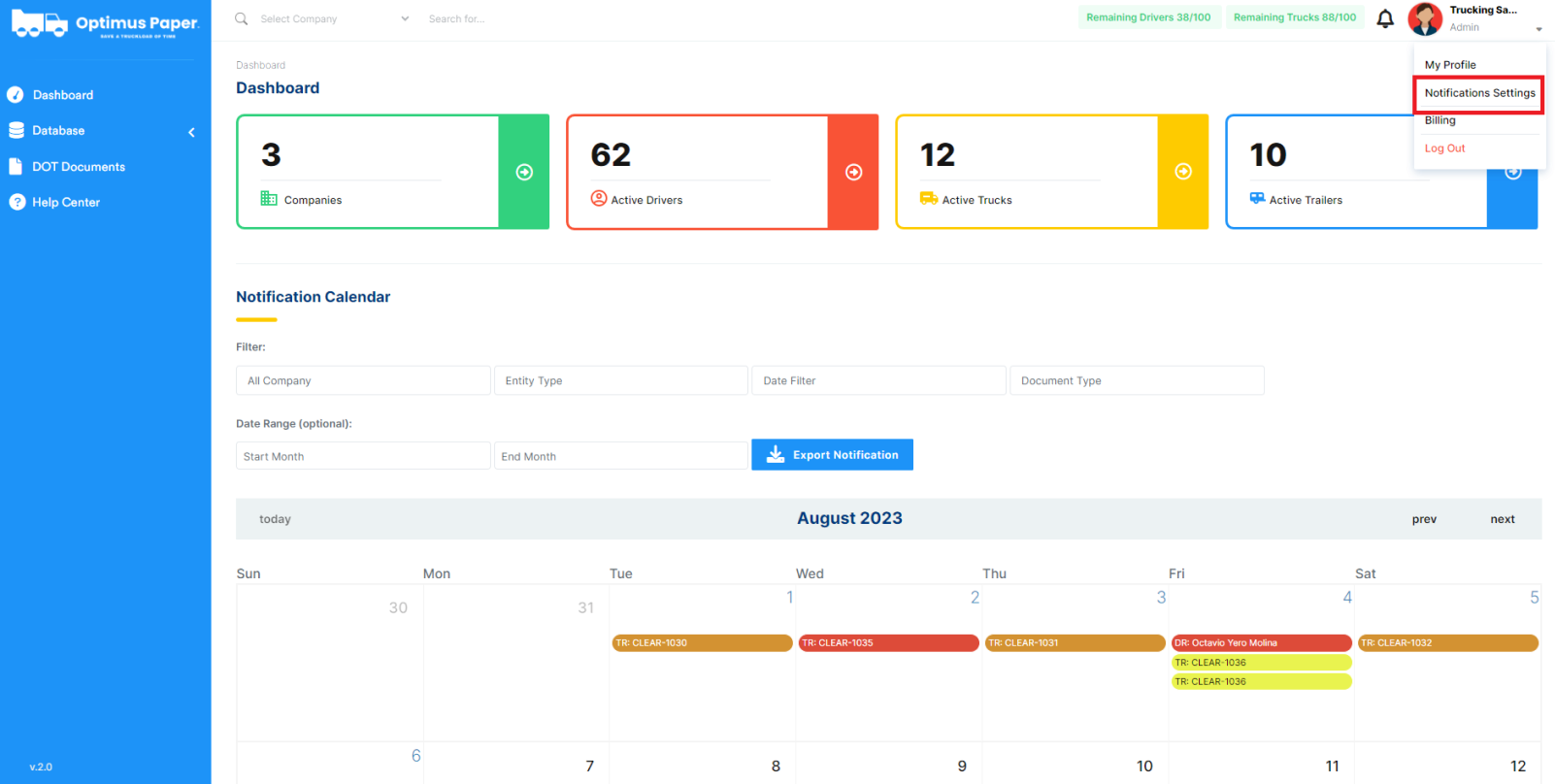Screen dimensions: 1555x784
Task: Click the green arrow on Companies card
Action: coord(524,172)
